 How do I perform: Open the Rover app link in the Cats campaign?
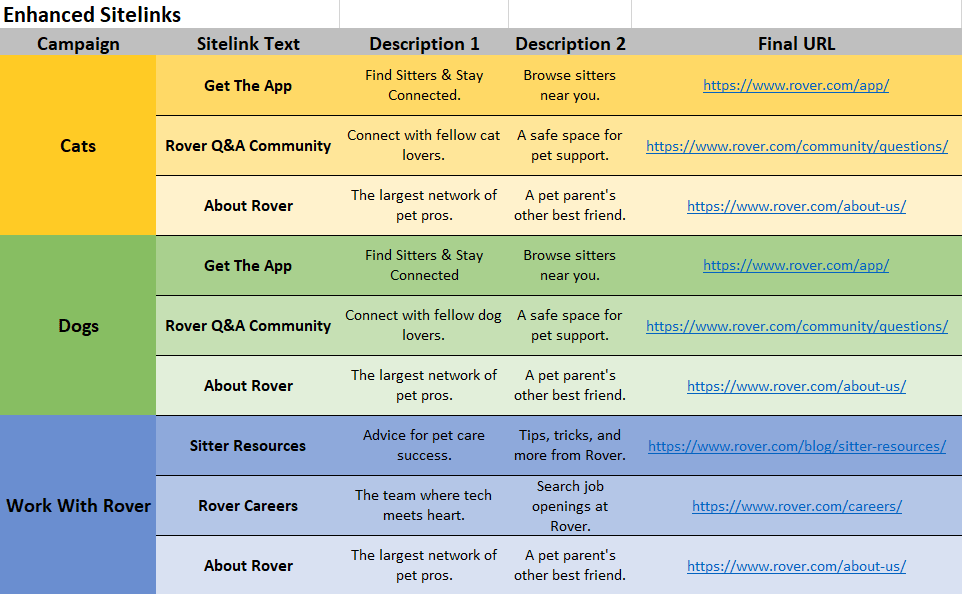pyautogui.click(x=795, y=86)
